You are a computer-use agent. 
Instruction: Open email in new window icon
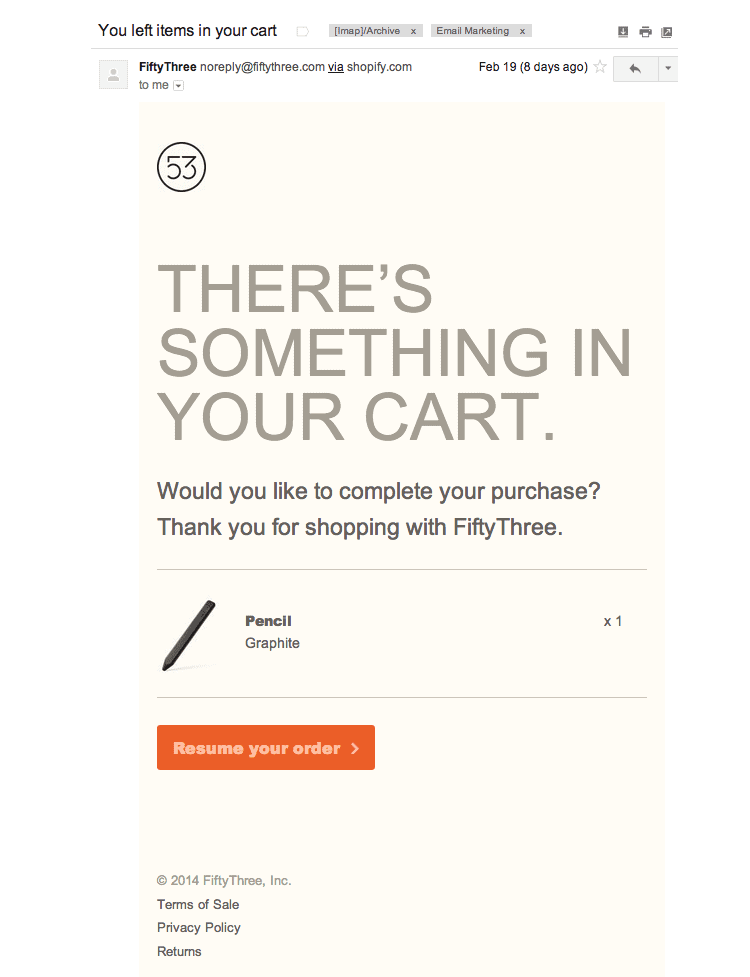[x=667, y=32]
